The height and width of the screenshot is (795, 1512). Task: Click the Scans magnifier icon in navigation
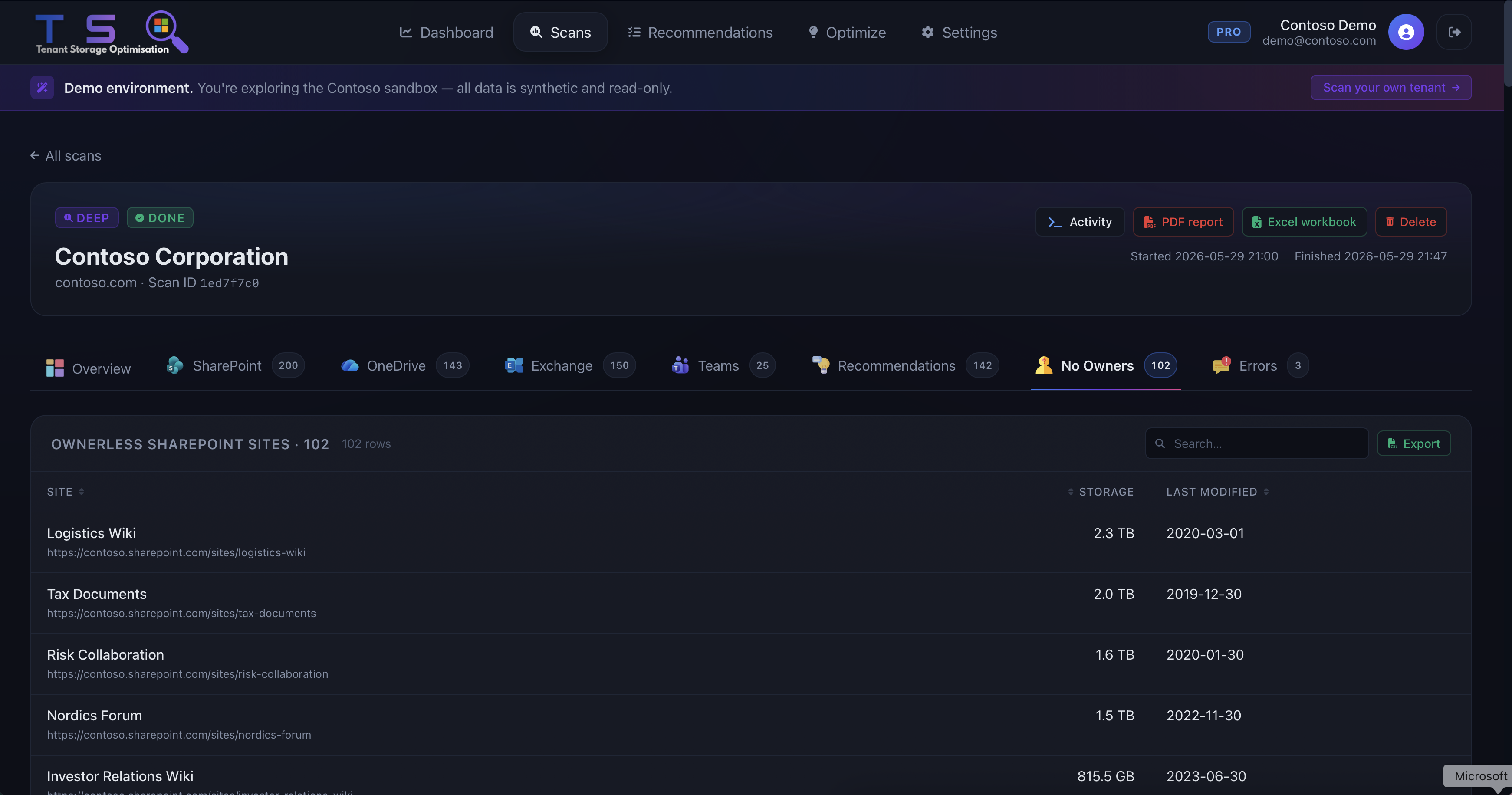(x=536, y=32)
